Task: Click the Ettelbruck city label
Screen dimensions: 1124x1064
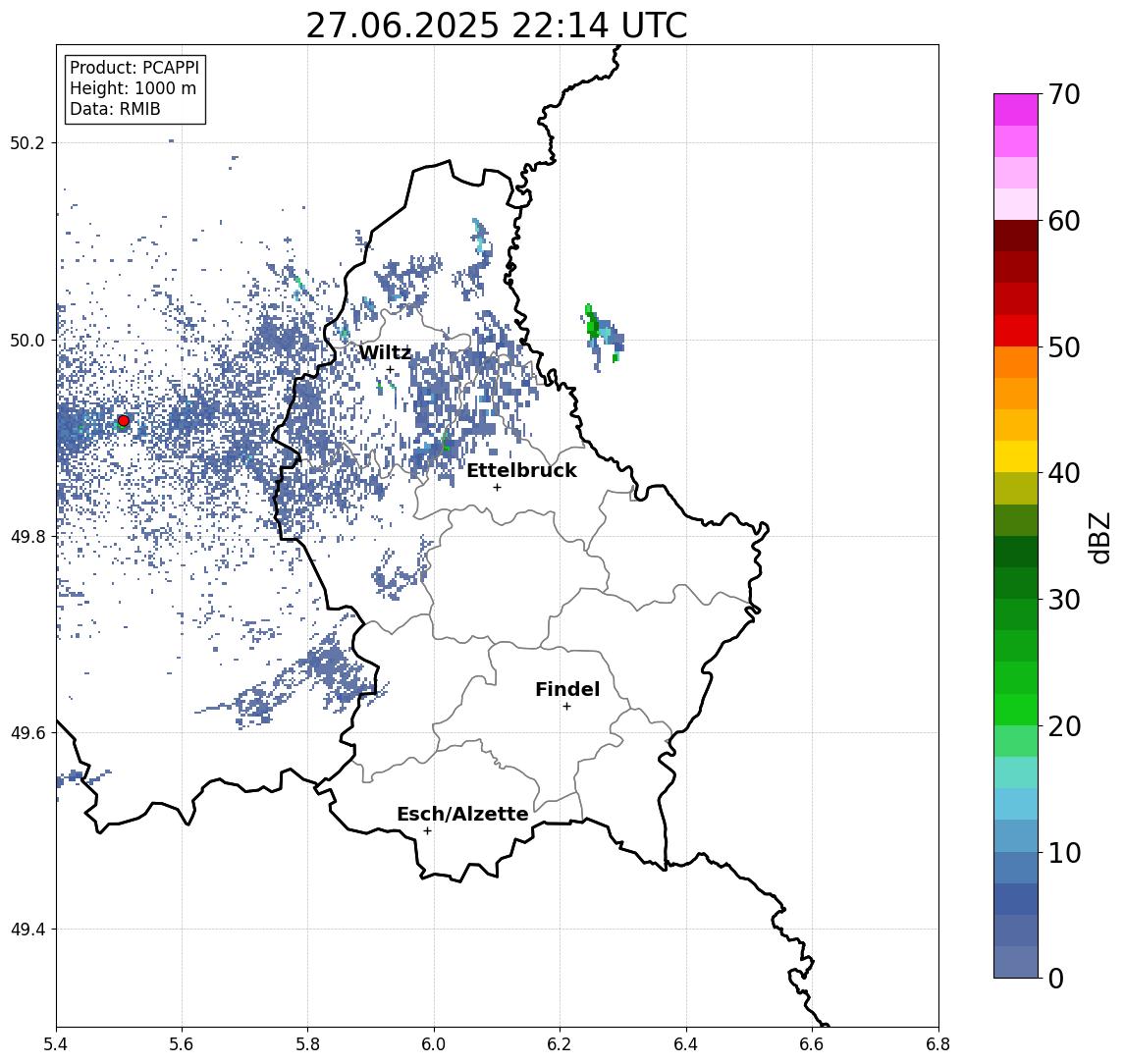Action: 522,470
